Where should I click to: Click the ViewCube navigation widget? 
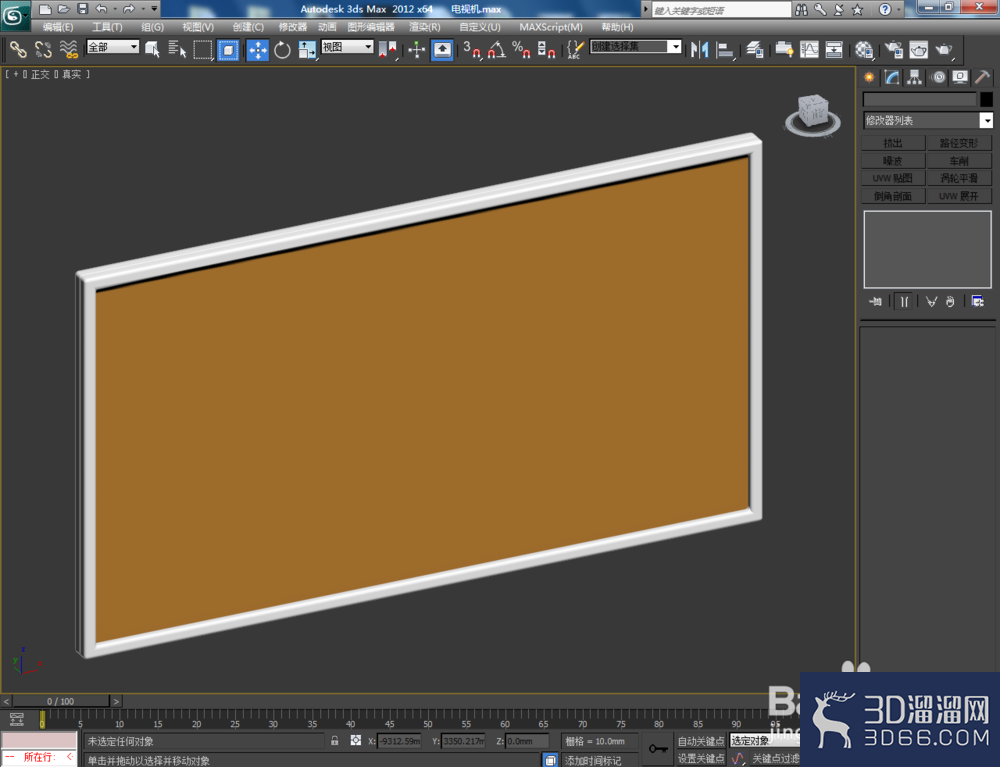pos(812,115)
